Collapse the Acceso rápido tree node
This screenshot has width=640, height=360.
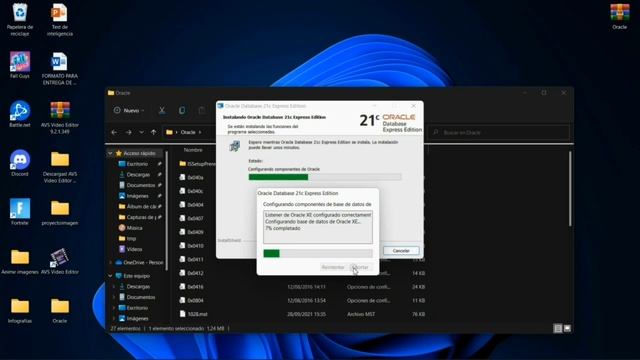click(110, 153)
